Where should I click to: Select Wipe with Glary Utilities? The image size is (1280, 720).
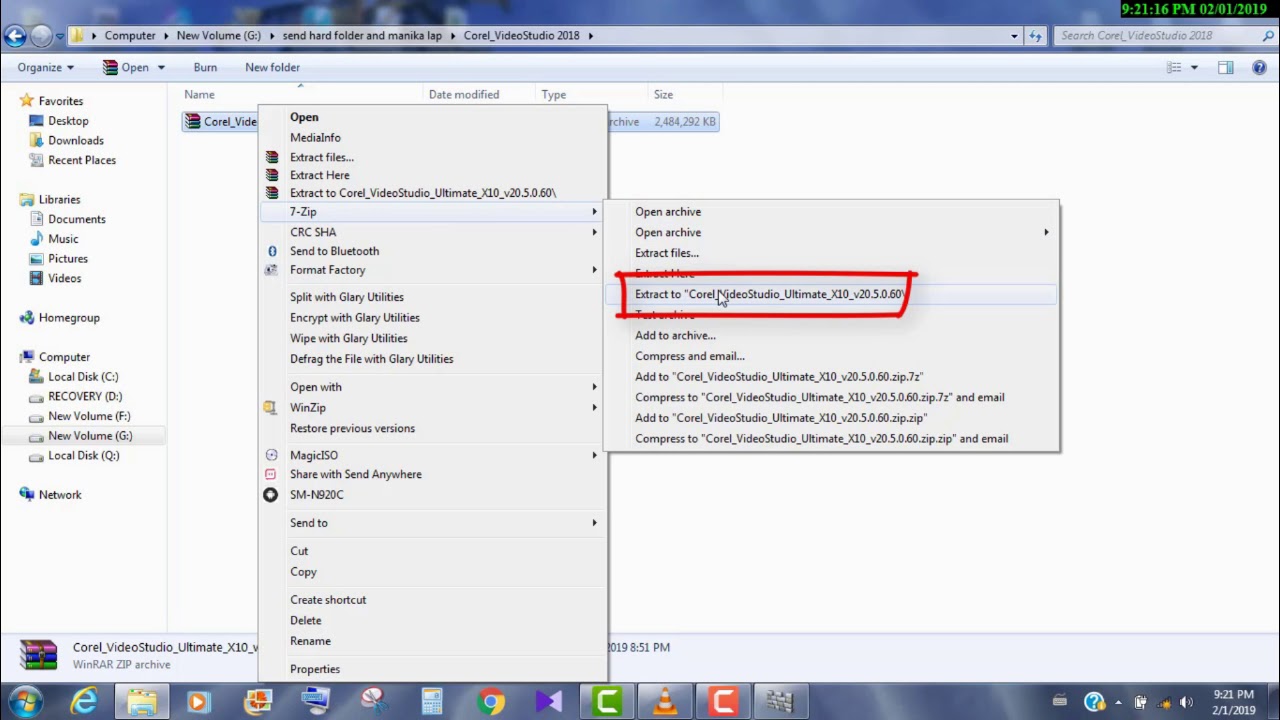coord(349,338)
